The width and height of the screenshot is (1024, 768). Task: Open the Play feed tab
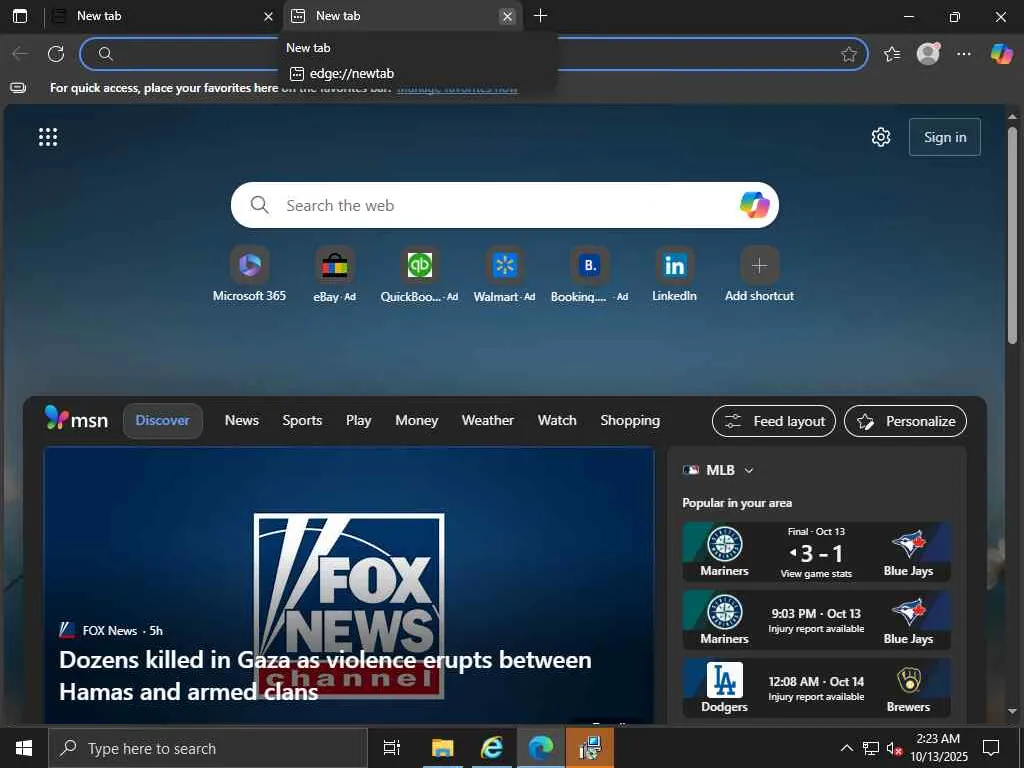pyautogui.click(x=359, y=421)
